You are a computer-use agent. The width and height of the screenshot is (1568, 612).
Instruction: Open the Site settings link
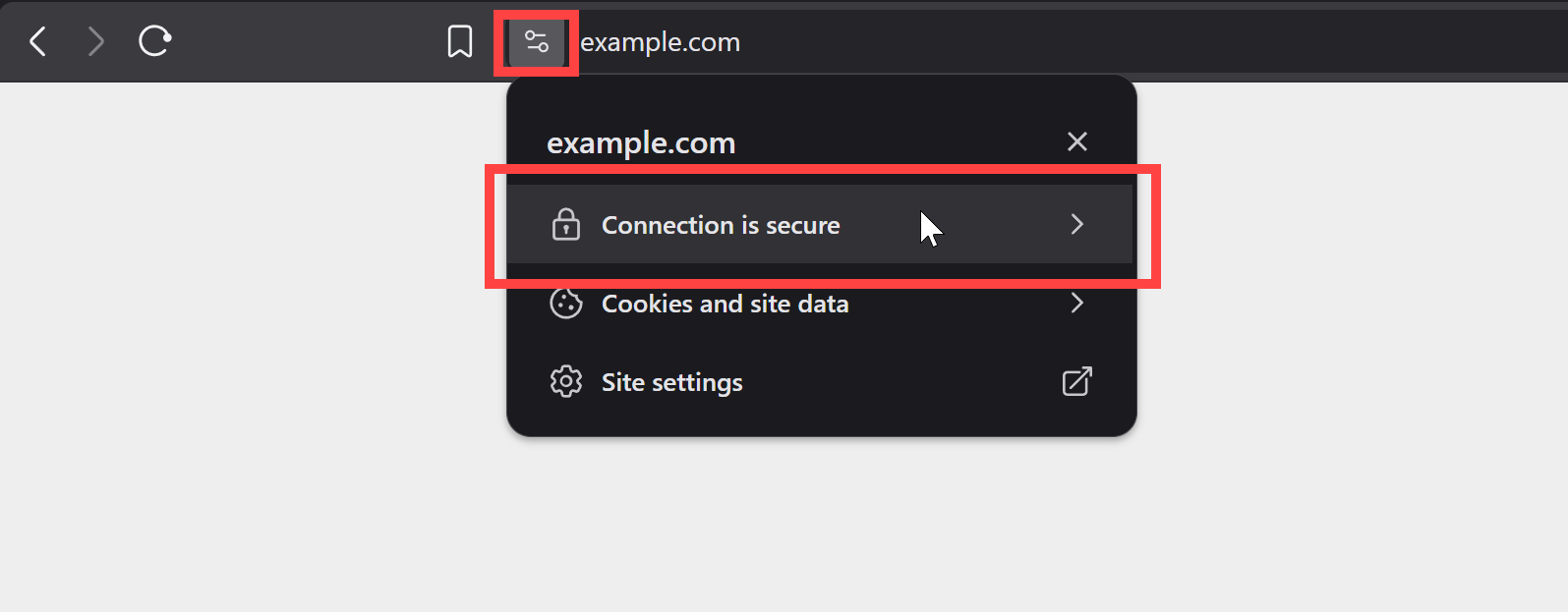tap(820, 381)
